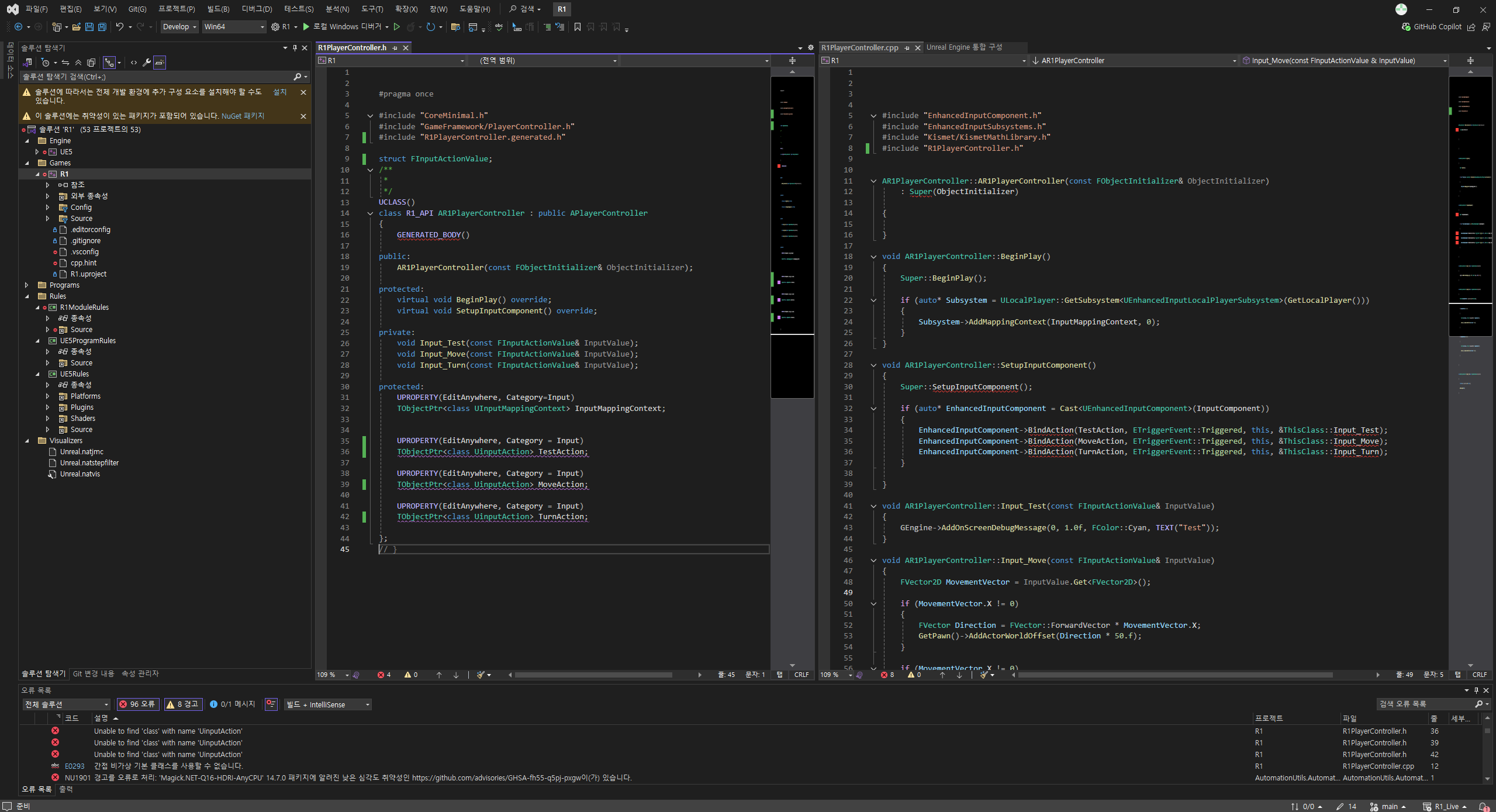Click the Save All toolbar icon
Viewport: 1496px width, 812px height.
102,27
